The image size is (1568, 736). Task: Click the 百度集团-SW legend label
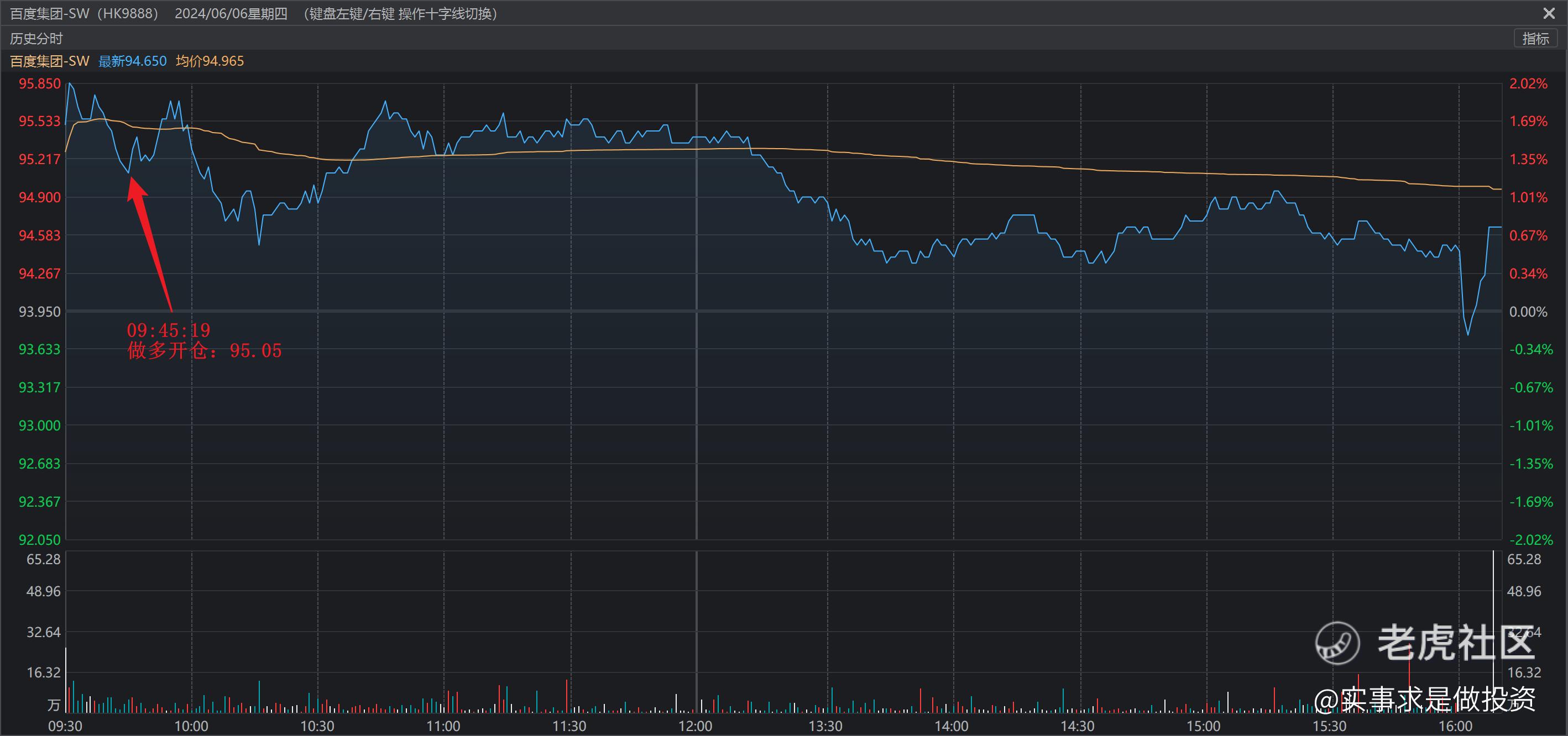[x=49, y=61]
